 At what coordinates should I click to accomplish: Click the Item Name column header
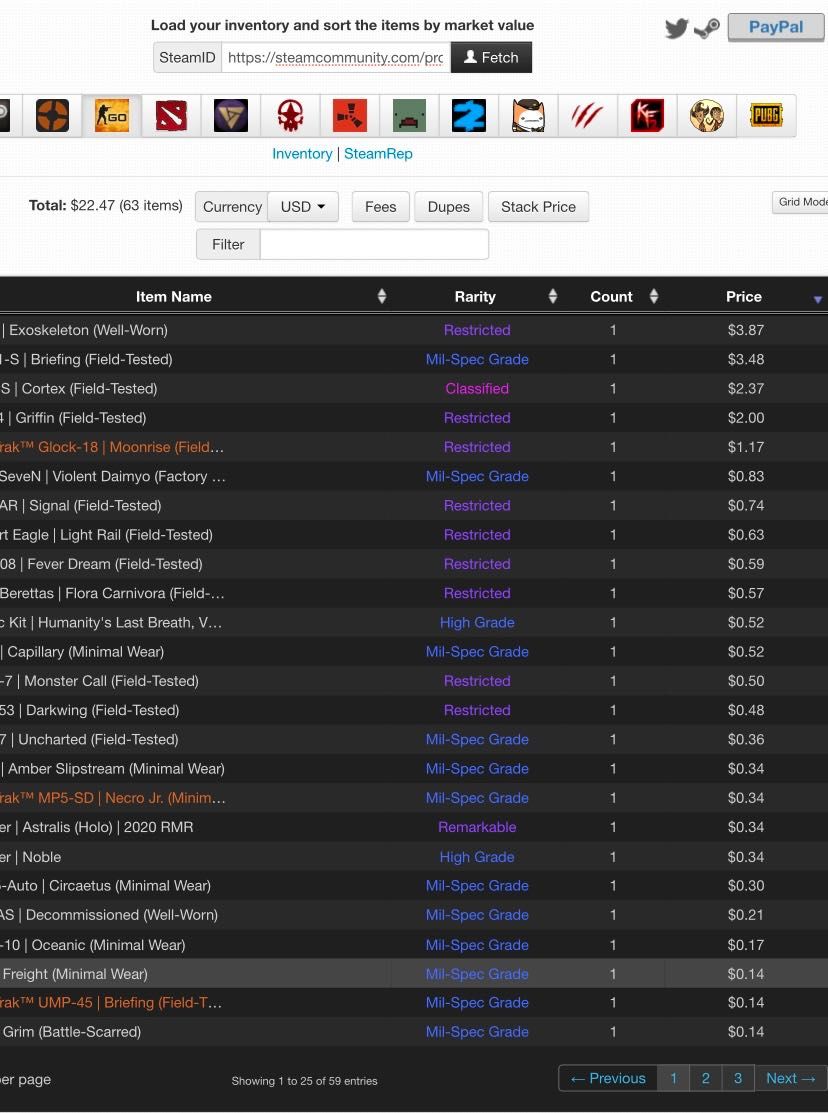[x=174, y=297]
